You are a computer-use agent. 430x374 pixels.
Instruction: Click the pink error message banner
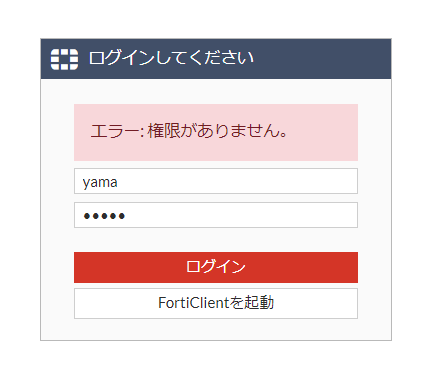[x=216, y=132]
